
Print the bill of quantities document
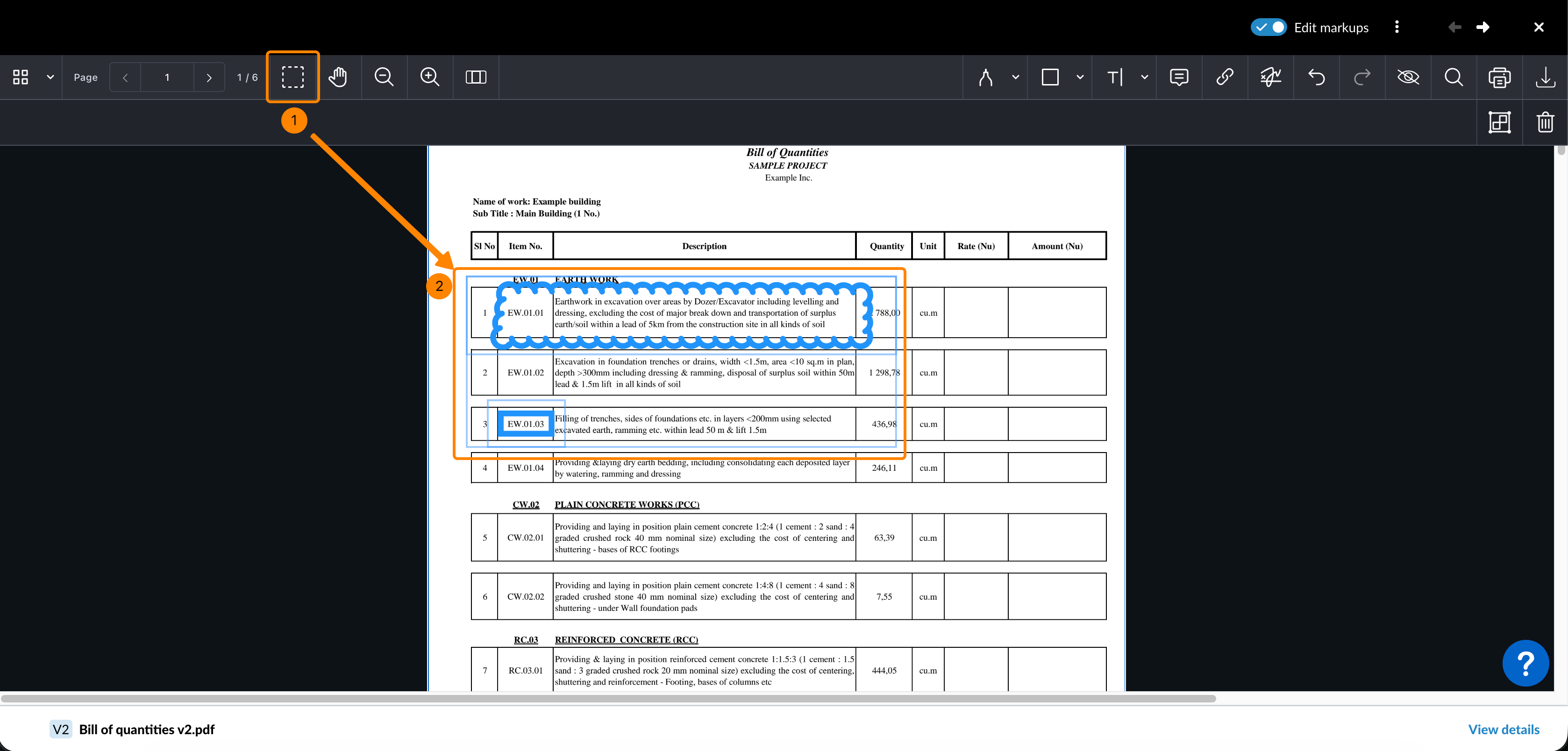(1500, 77)
